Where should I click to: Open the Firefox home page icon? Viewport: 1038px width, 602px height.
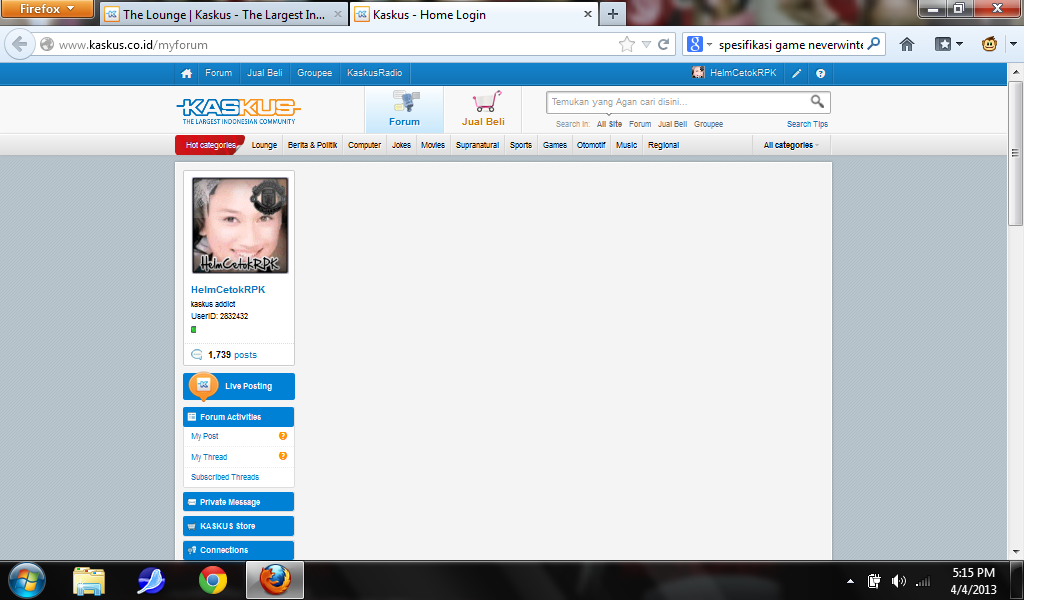coord(907,44)
